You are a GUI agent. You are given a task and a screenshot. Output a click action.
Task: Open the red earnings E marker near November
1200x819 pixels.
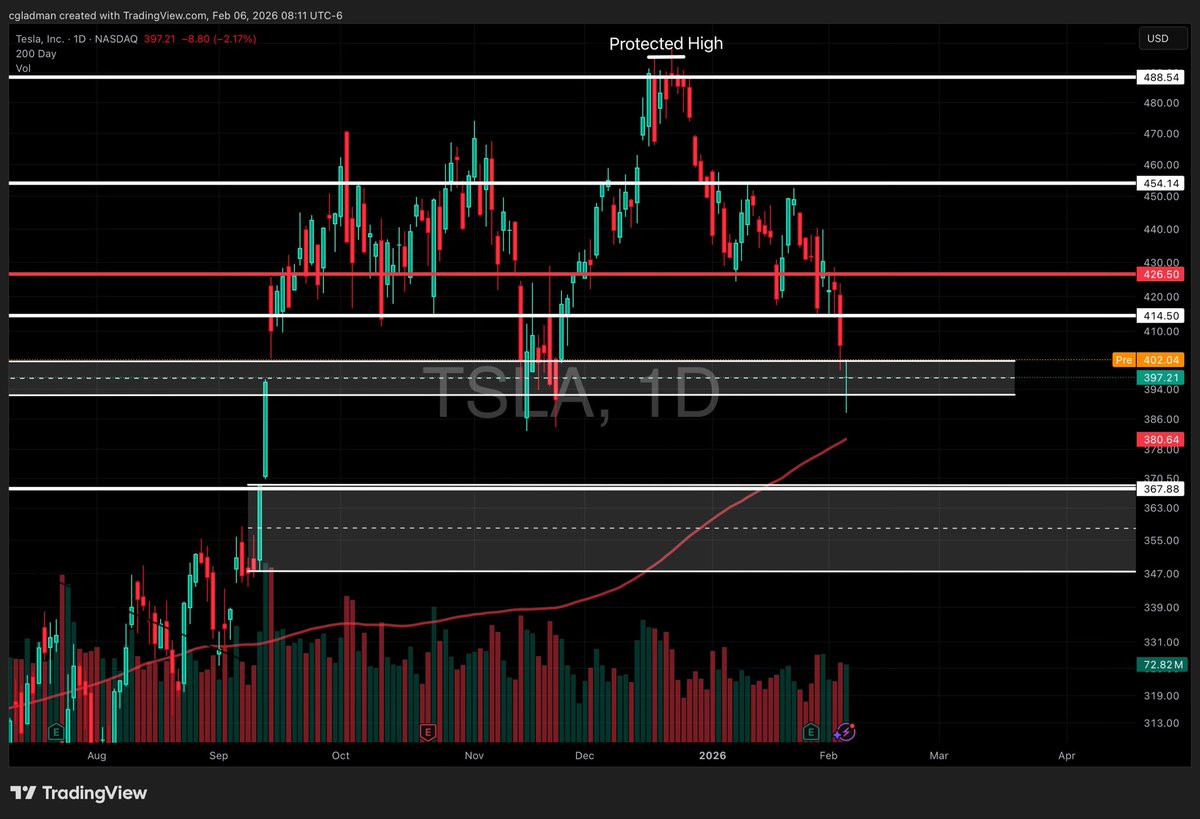(428, 733)
